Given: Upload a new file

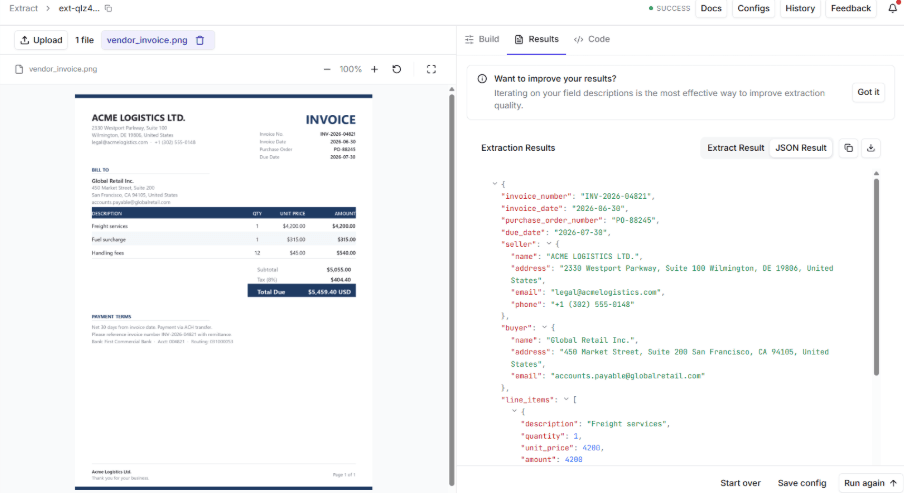Looking at the screenshot, I should [41, 40].
